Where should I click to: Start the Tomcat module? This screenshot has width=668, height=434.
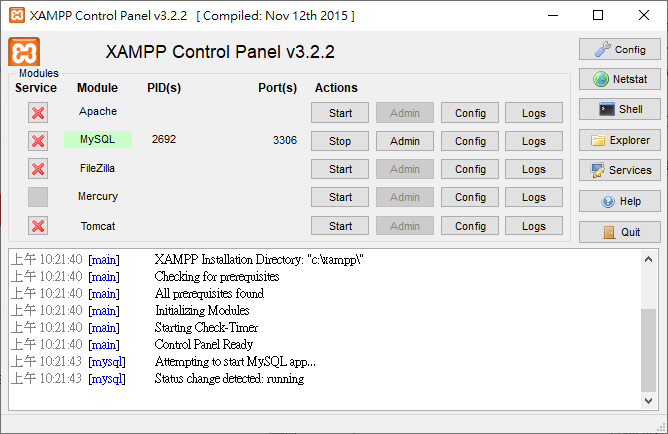tap(340, 226)
